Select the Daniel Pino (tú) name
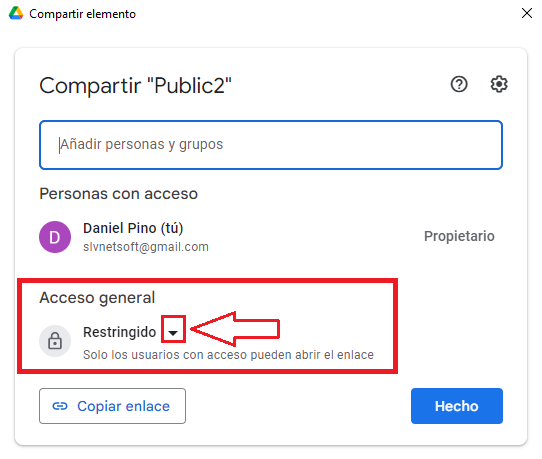 point(133,228)
